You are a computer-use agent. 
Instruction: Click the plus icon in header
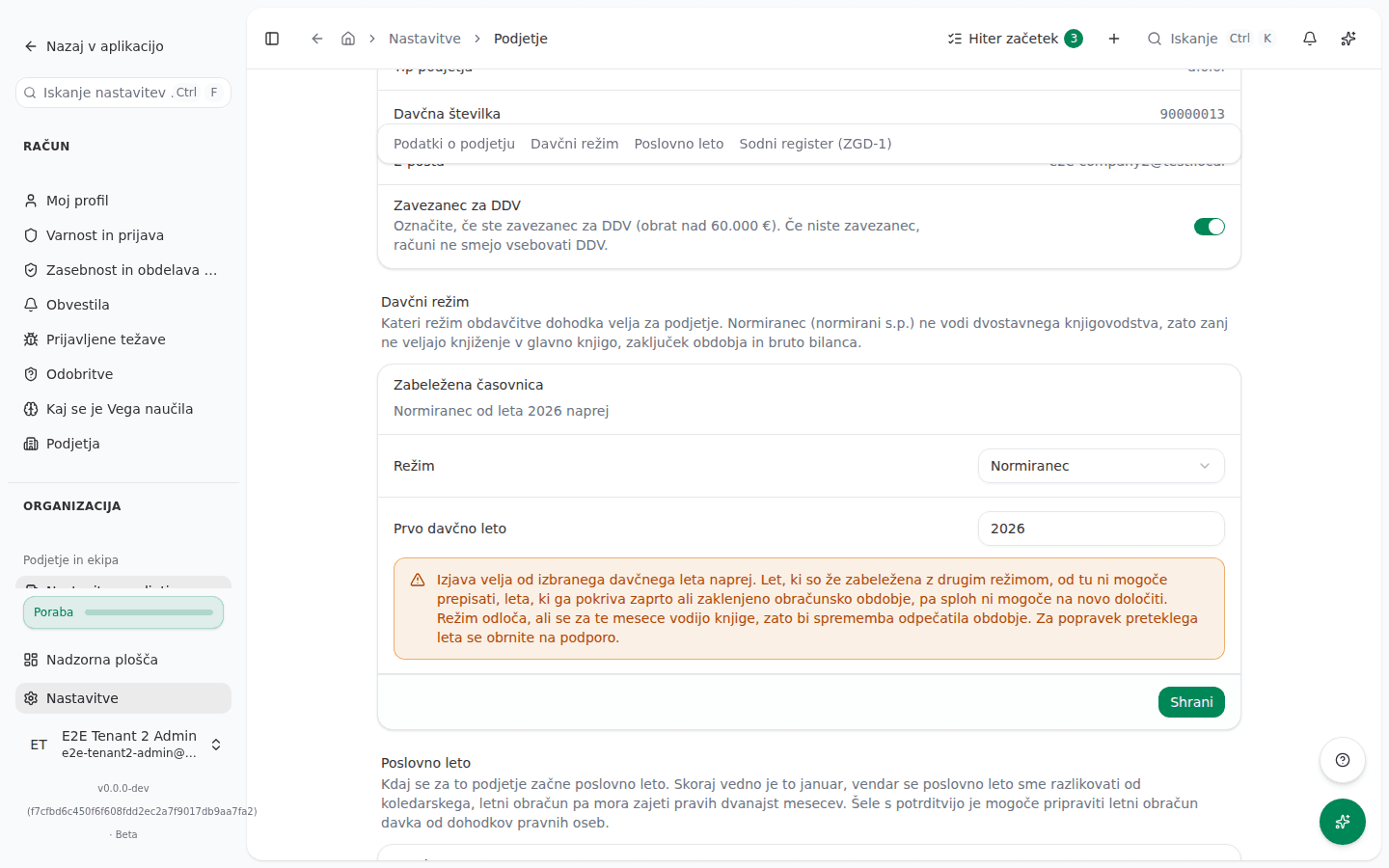coord(1114,39)
